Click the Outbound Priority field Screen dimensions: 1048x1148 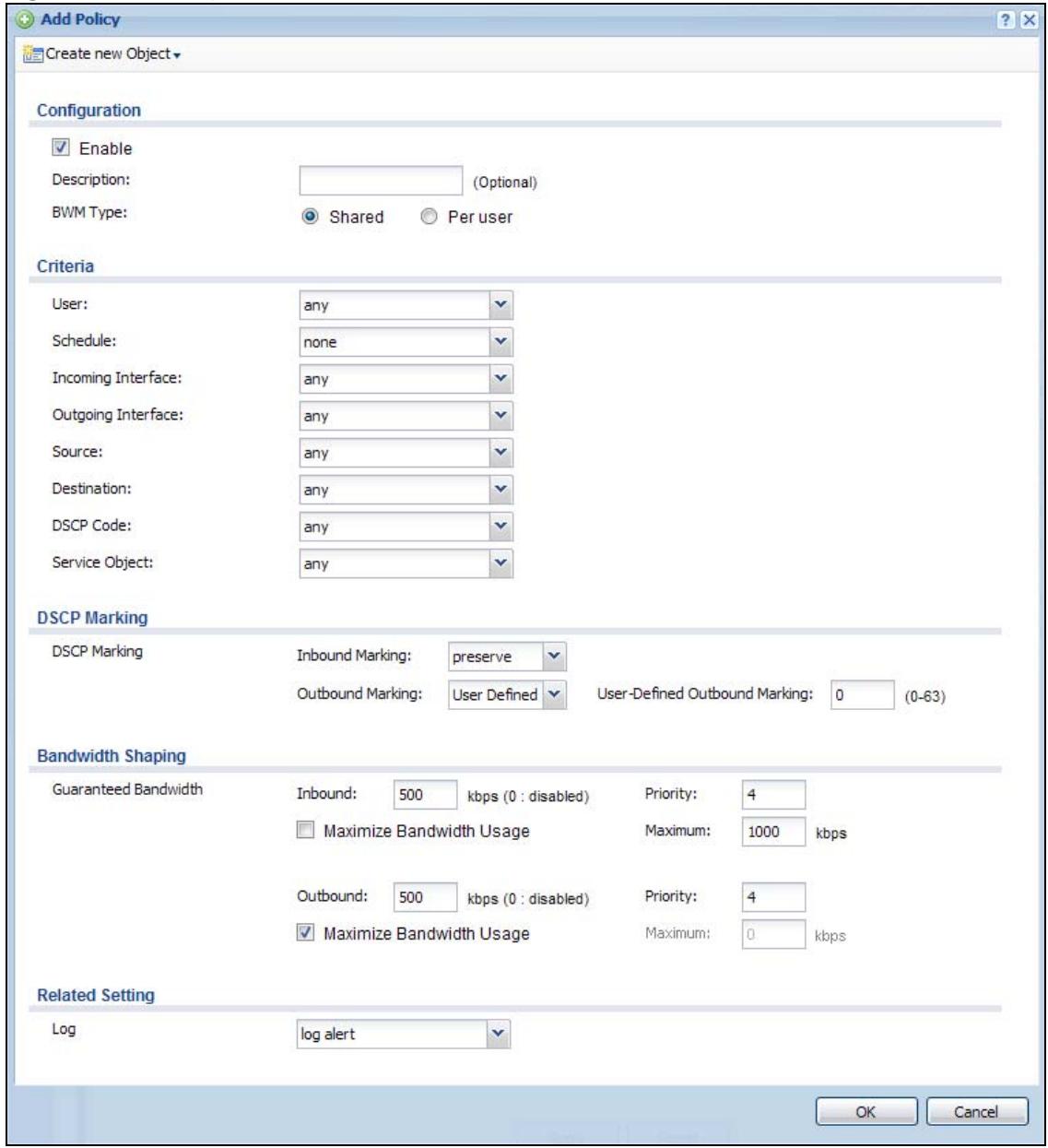click(x=773, y=897)
